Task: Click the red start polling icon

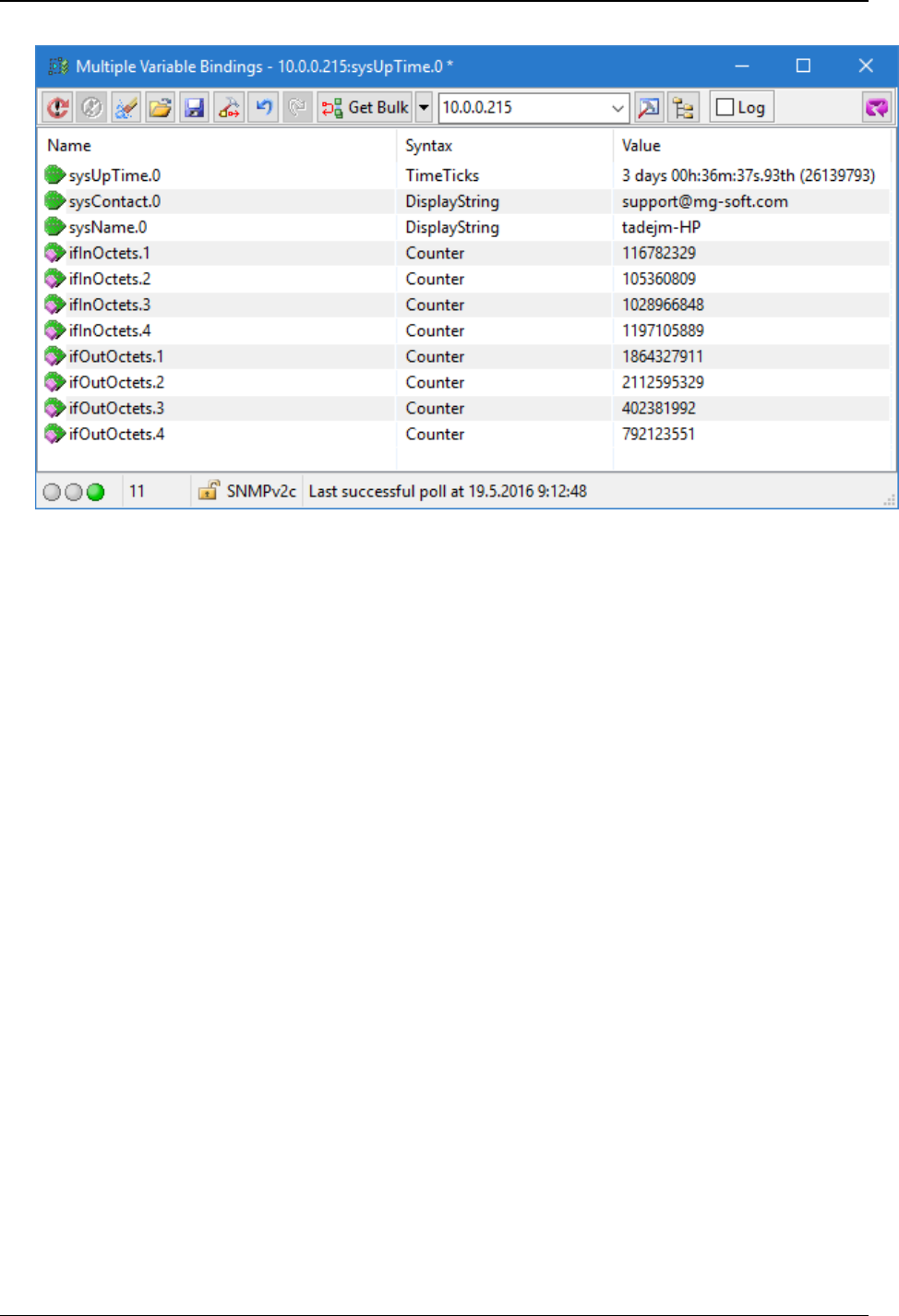Action: (x=58, y=108)
